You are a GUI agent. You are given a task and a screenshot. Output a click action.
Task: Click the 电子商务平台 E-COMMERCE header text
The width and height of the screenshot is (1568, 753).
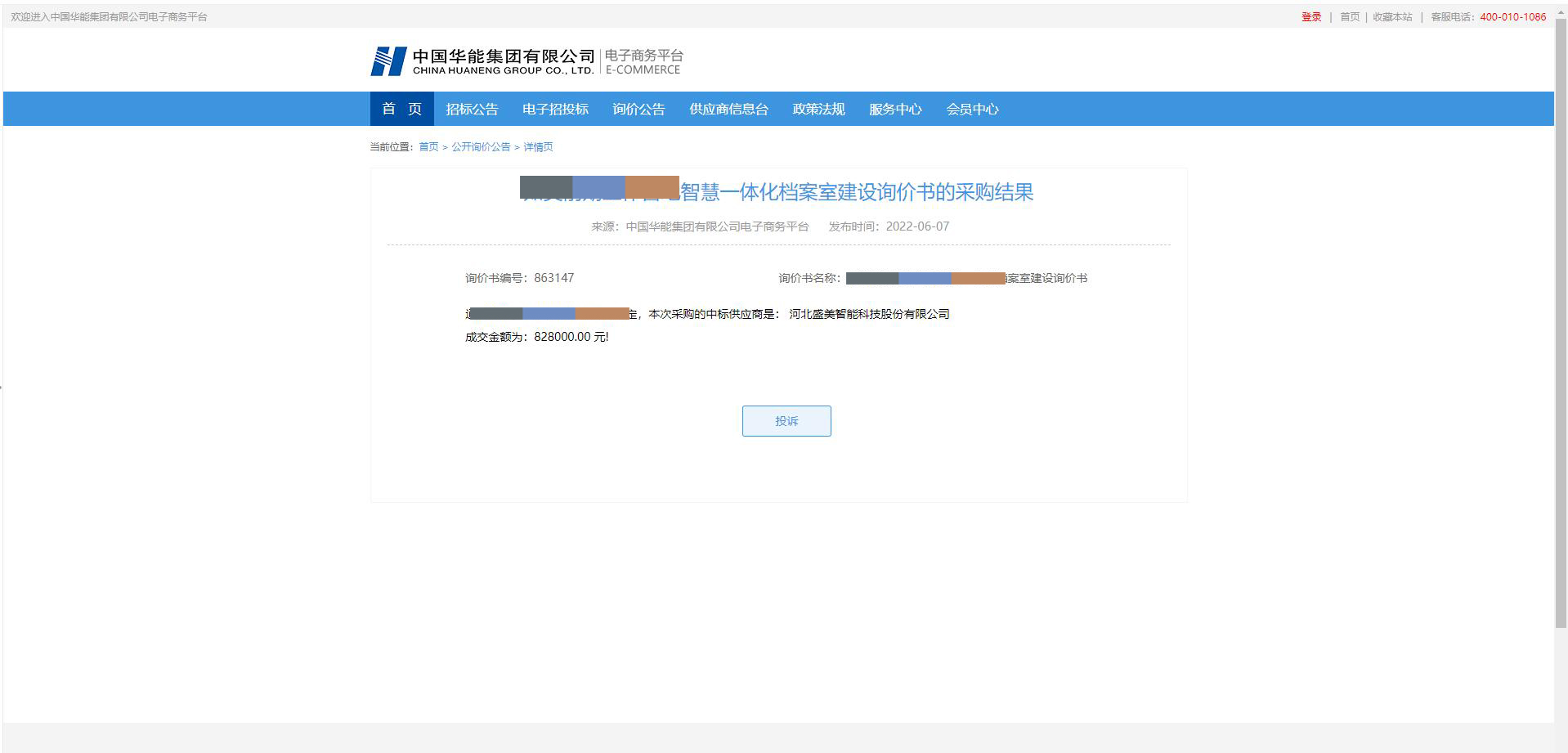point(643,61)
